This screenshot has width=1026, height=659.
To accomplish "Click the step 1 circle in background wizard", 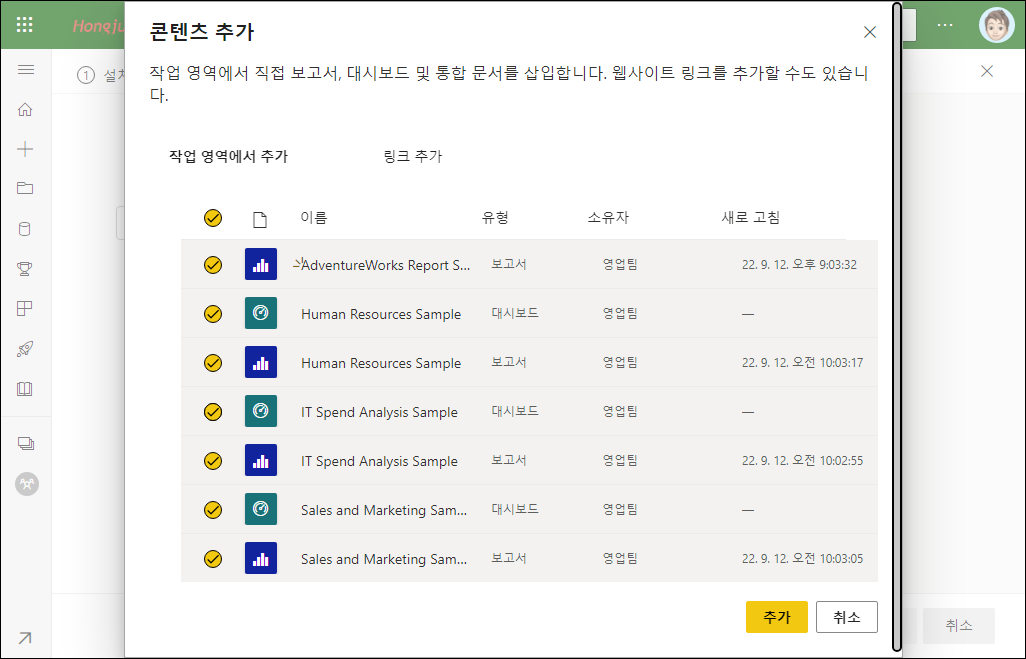I will click(x=86, y=75).
